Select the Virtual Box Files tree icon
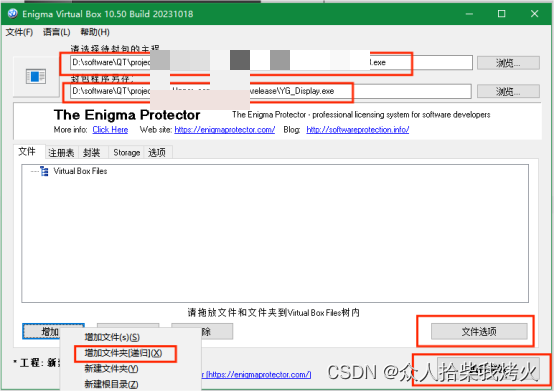Image resolution: width=554 pixels, height=392 pixels. pos(44,171)
